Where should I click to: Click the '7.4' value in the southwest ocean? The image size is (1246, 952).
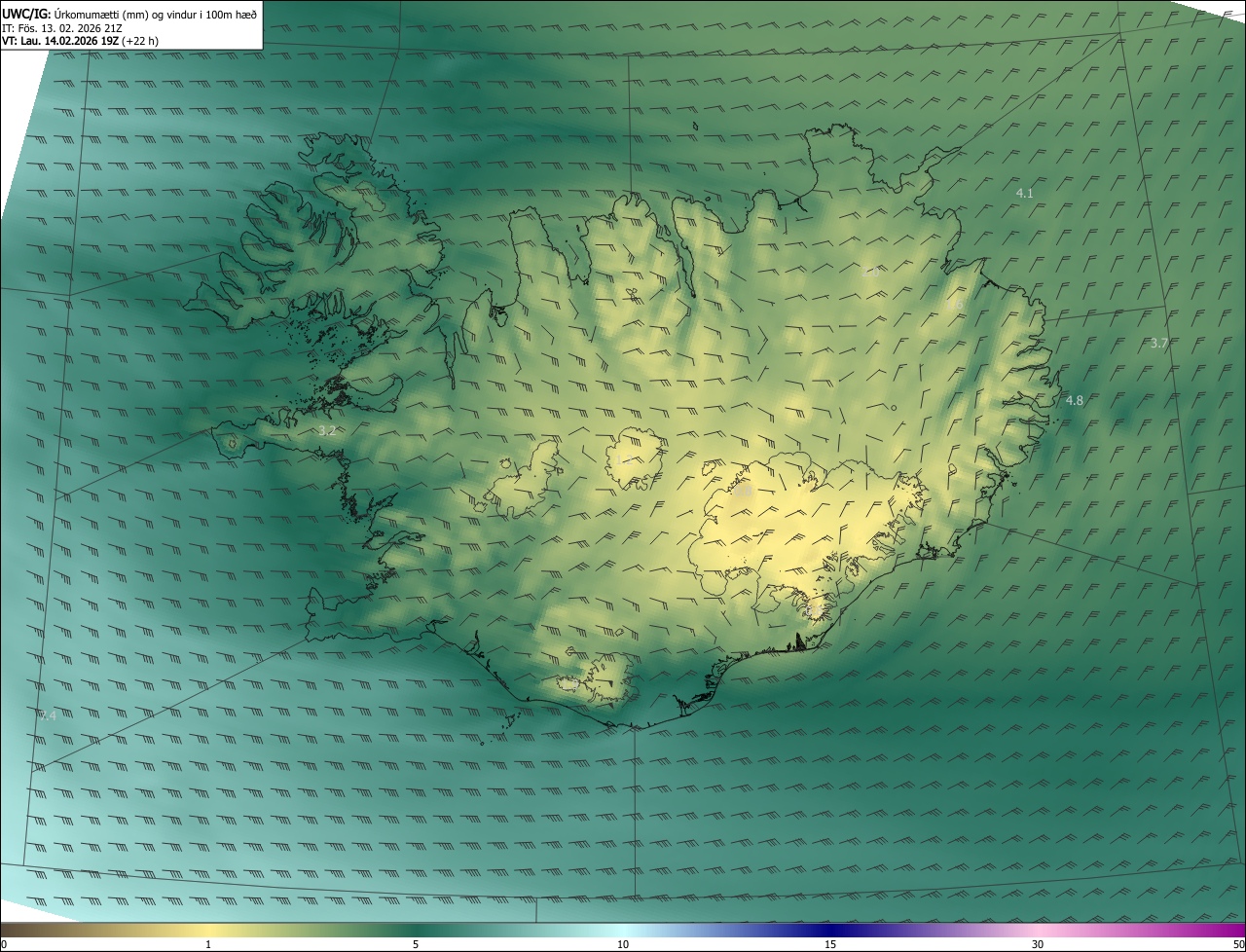48,715
